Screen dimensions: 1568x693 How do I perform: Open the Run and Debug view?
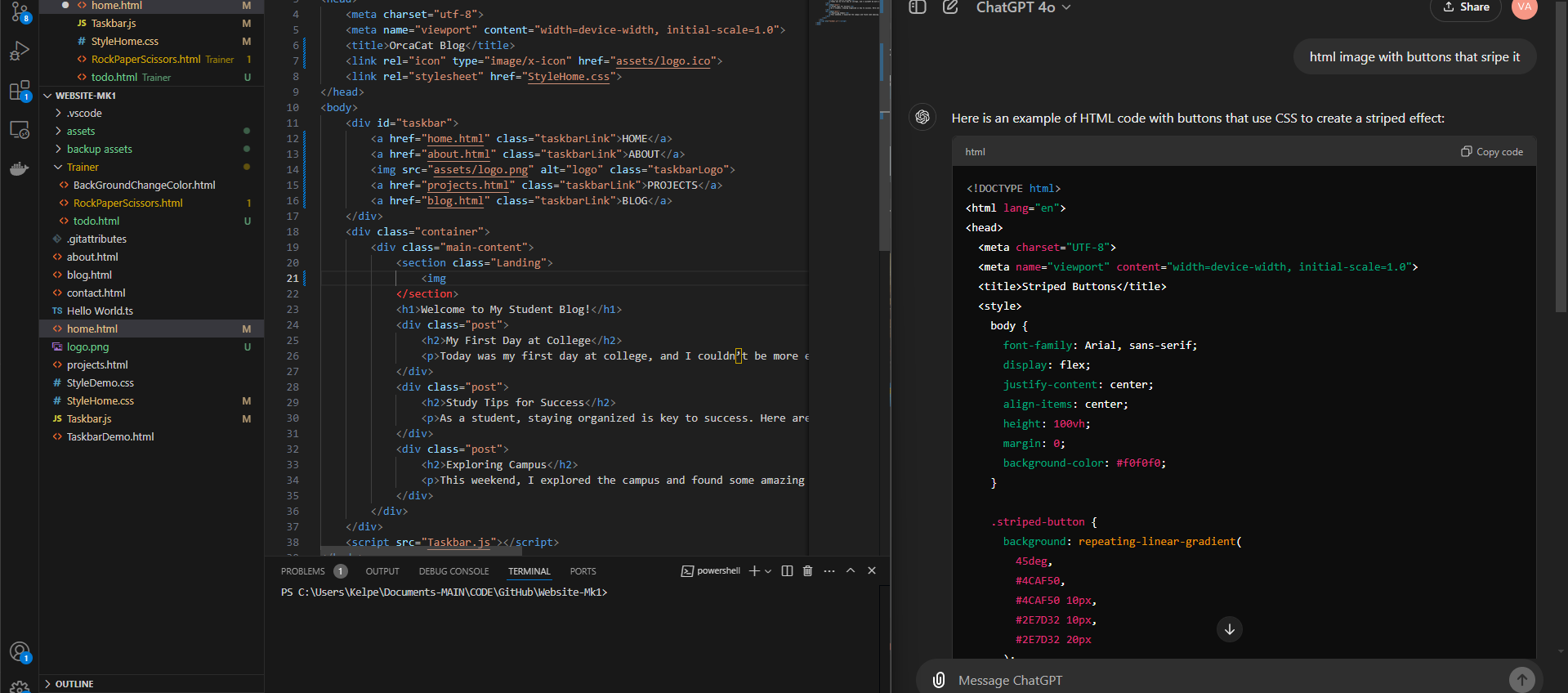20,51
